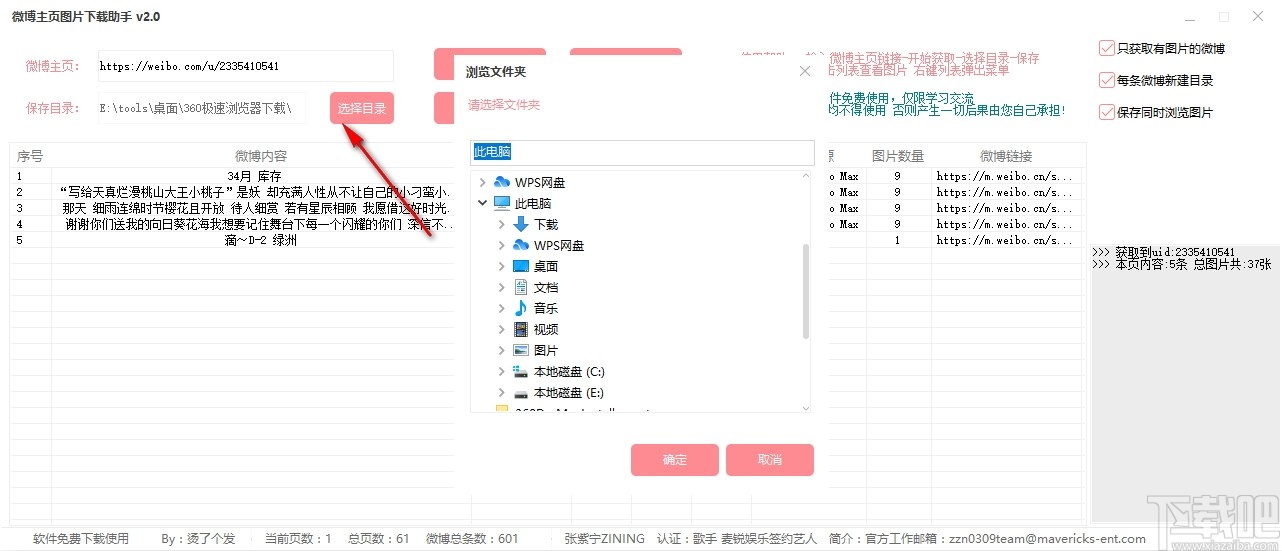Click the 音乐 note icon
Screen dimensions: 1282x551
coord(520,308)
